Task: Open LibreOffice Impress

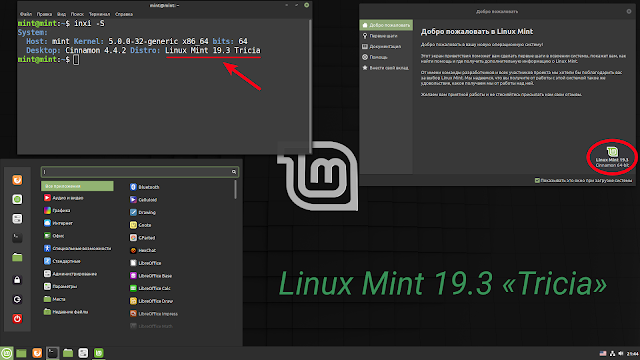Action: point(154,313)
